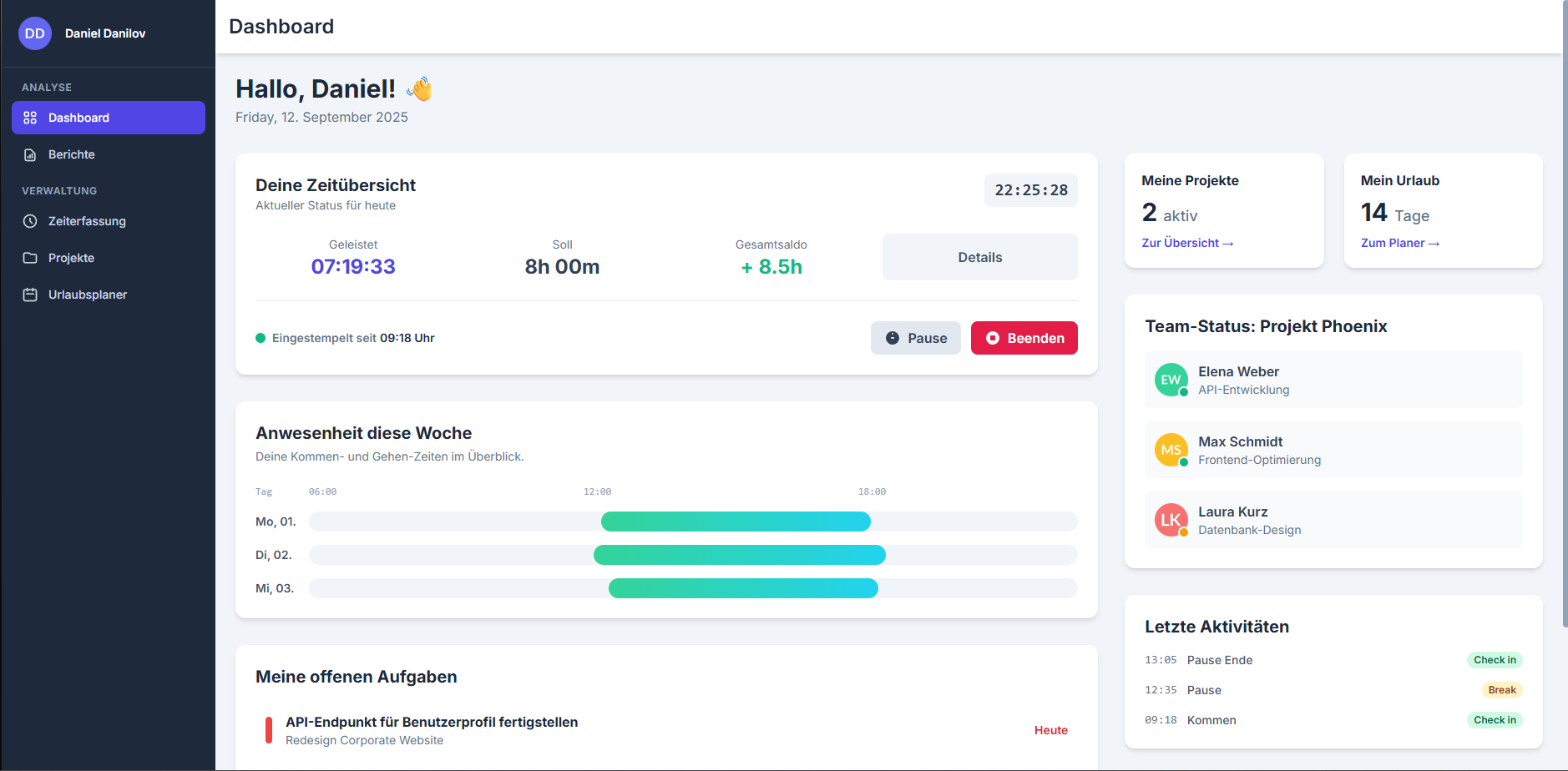The width and height of the screenshot is (1568, 771).
Task: Click the page vertical scrollbar
Action: tap(1564, 334)
